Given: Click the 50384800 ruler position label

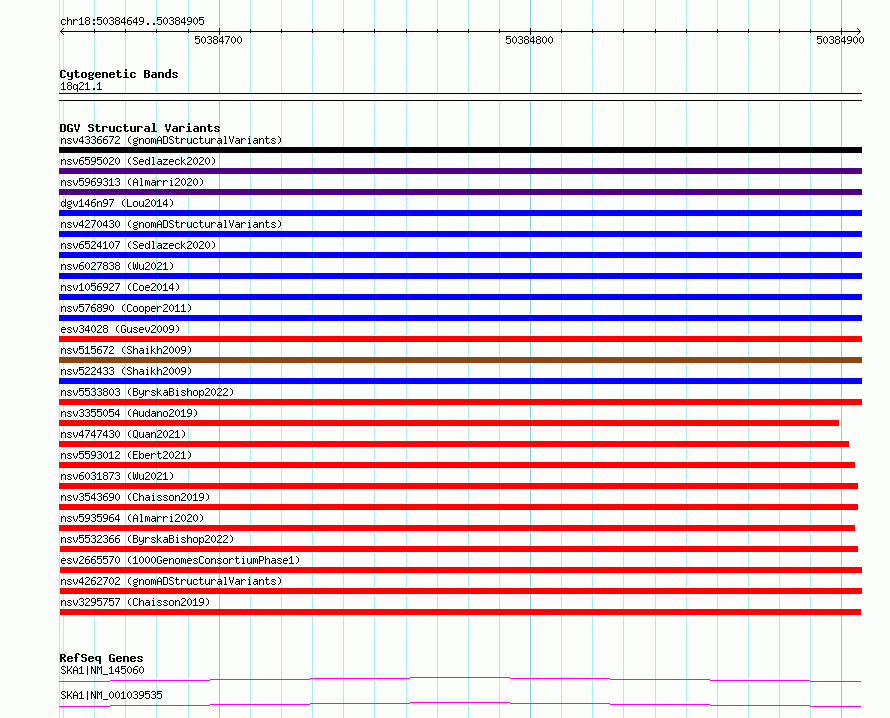Looking at the screenshot, I should (530, 40).
